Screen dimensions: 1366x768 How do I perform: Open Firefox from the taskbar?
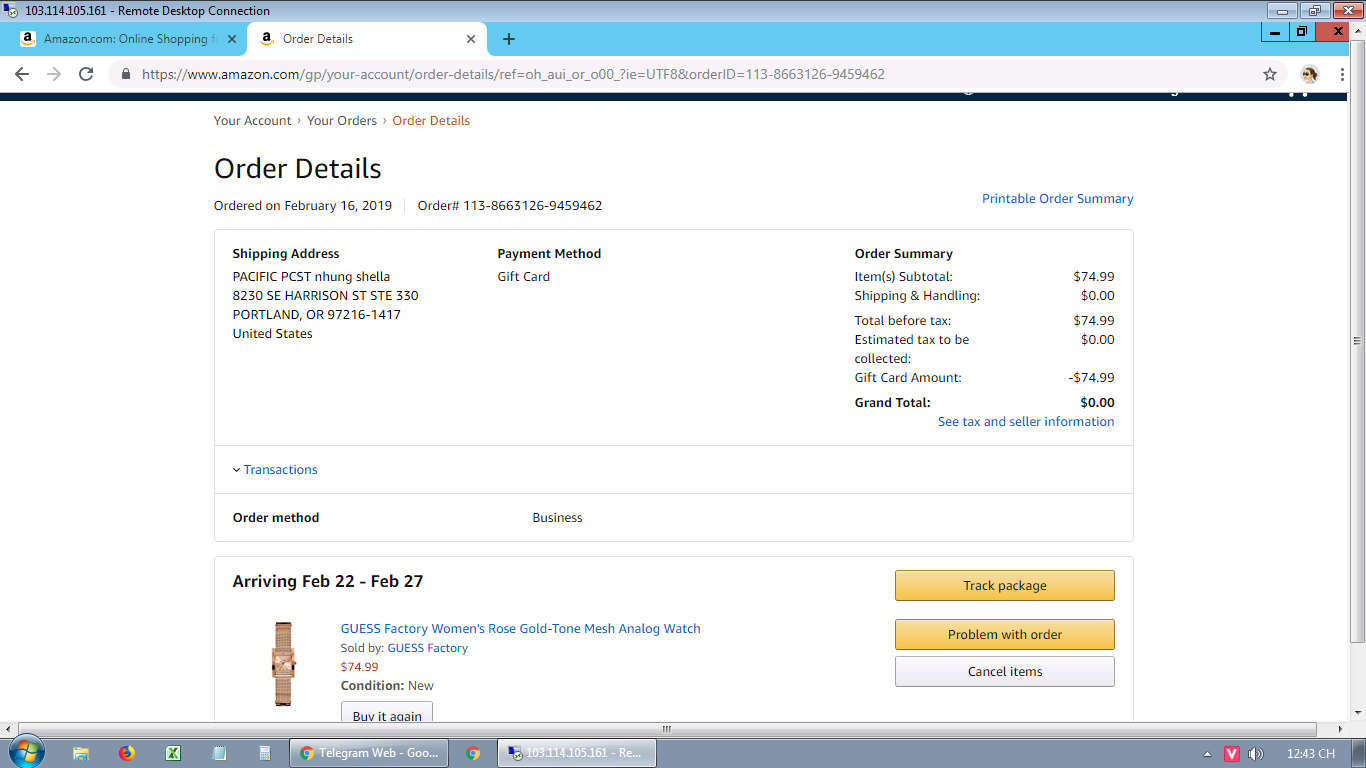point(127,753)
